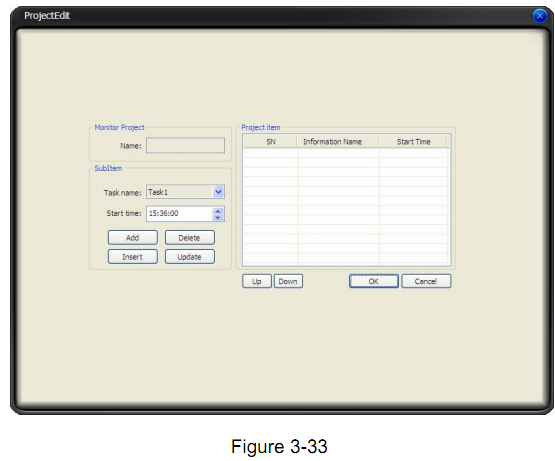Move item with Up button

coord(257,281)
